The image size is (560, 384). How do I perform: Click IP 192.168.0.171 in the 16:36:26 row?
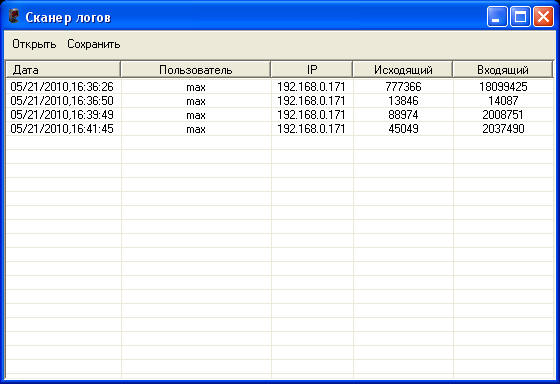pos(311,87)
